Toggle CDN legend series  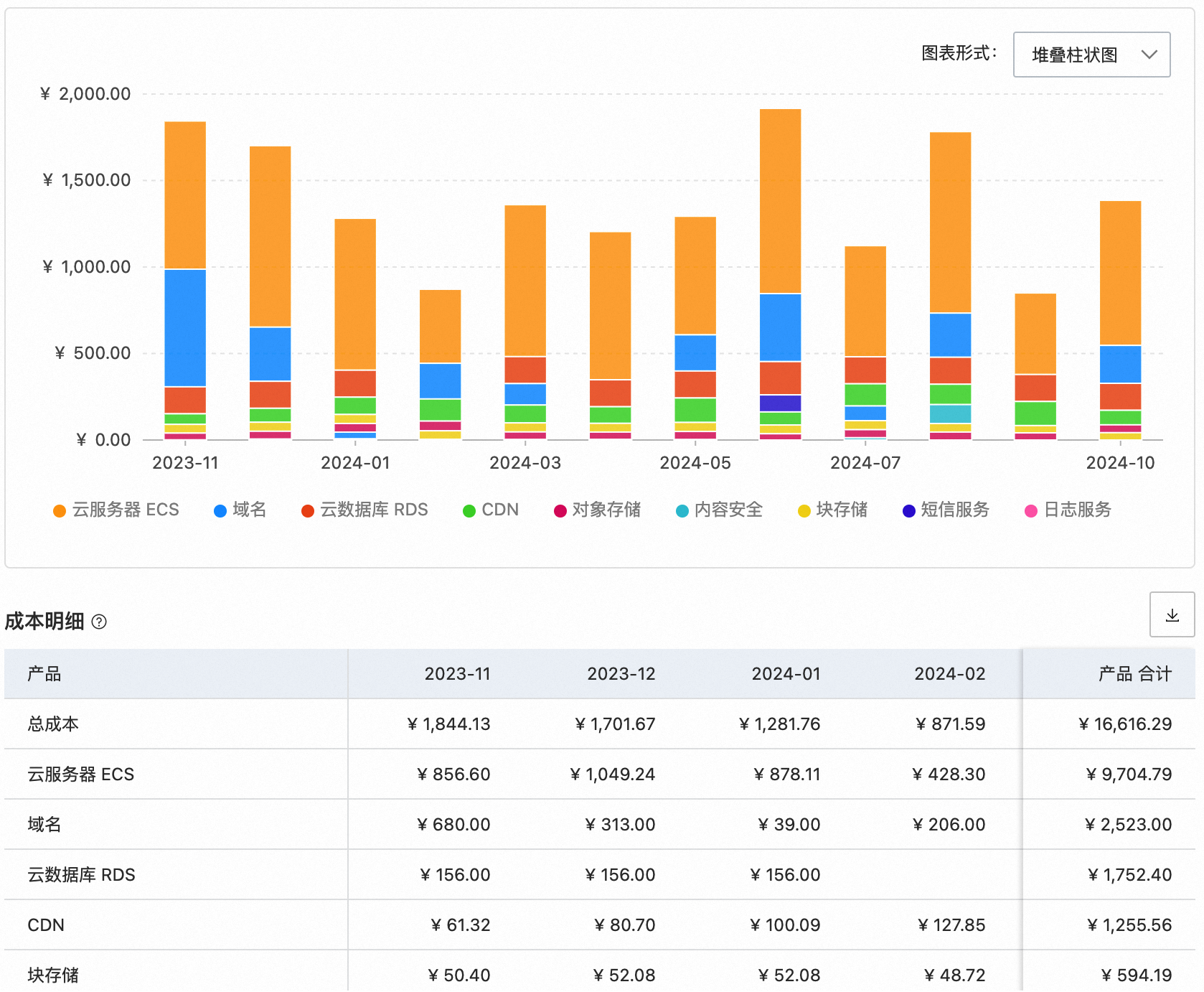pyautogui.click(x=491, y=510)
